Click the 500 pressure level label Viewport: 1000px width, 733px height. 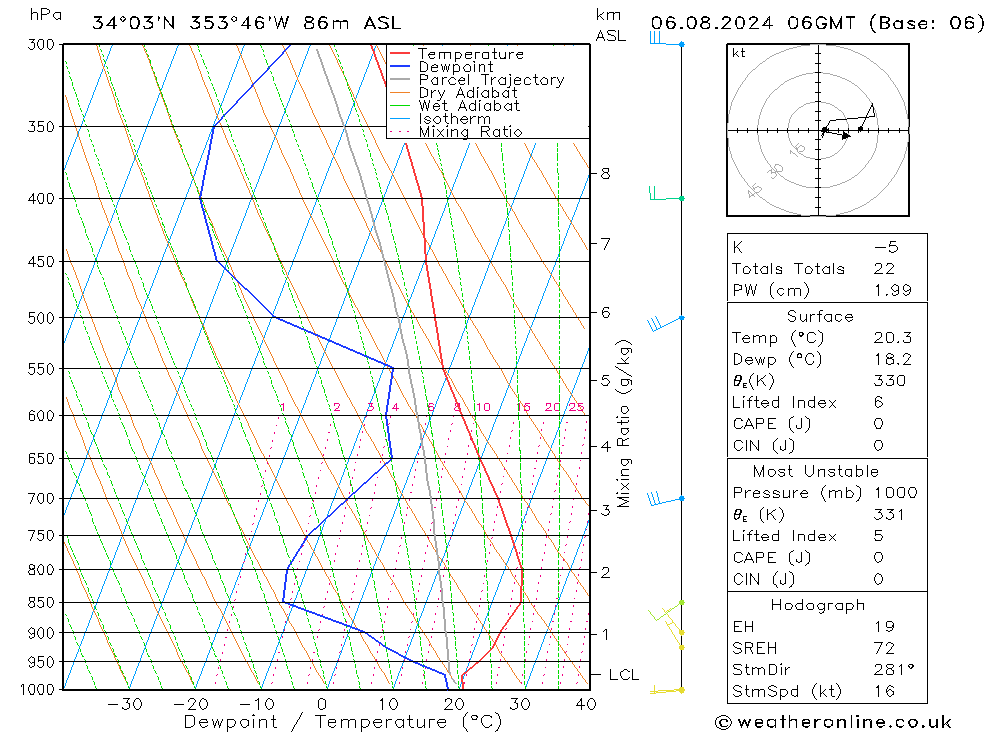pos(41,318)
